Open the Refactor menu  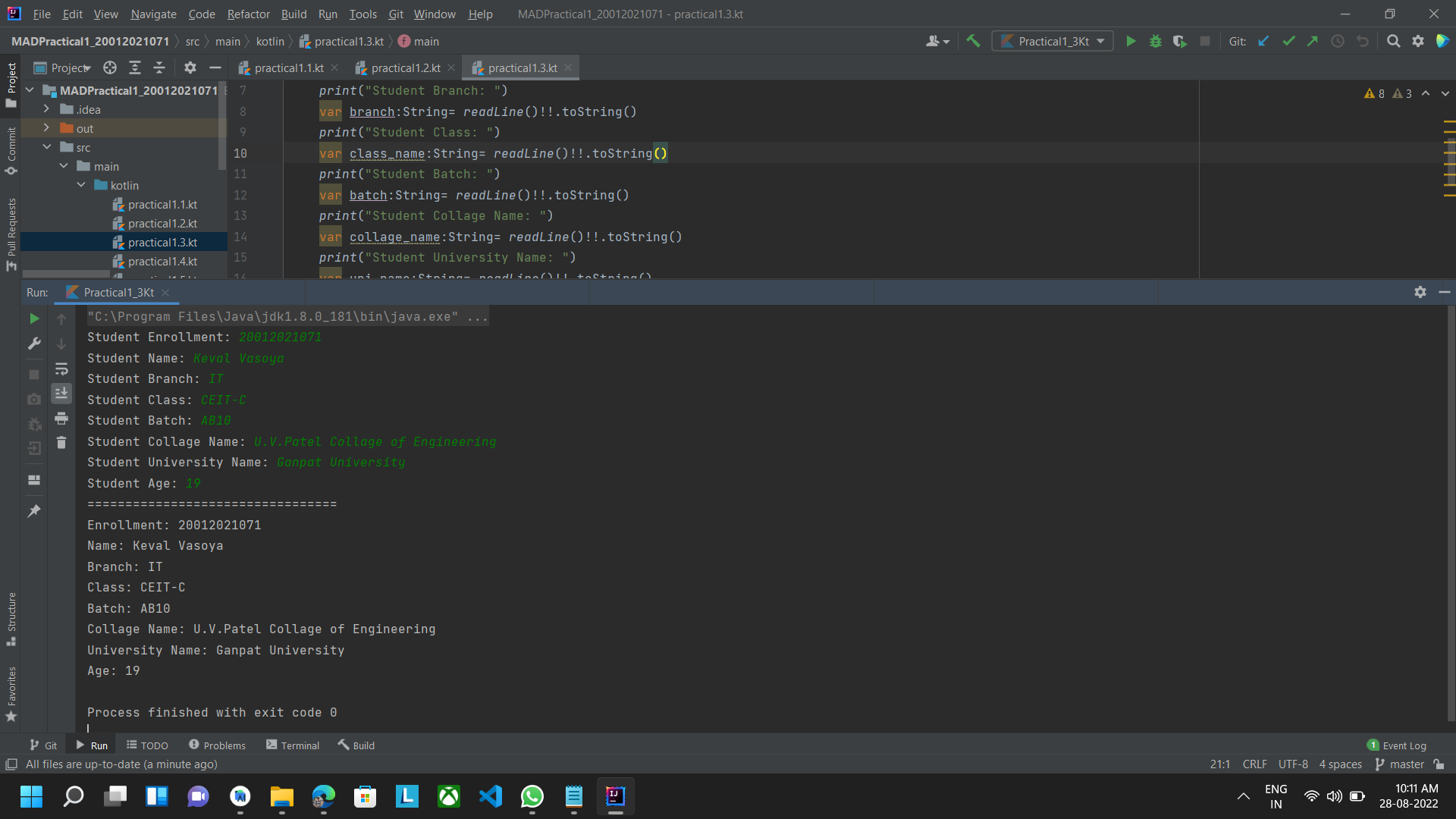(x=248, y=14)
